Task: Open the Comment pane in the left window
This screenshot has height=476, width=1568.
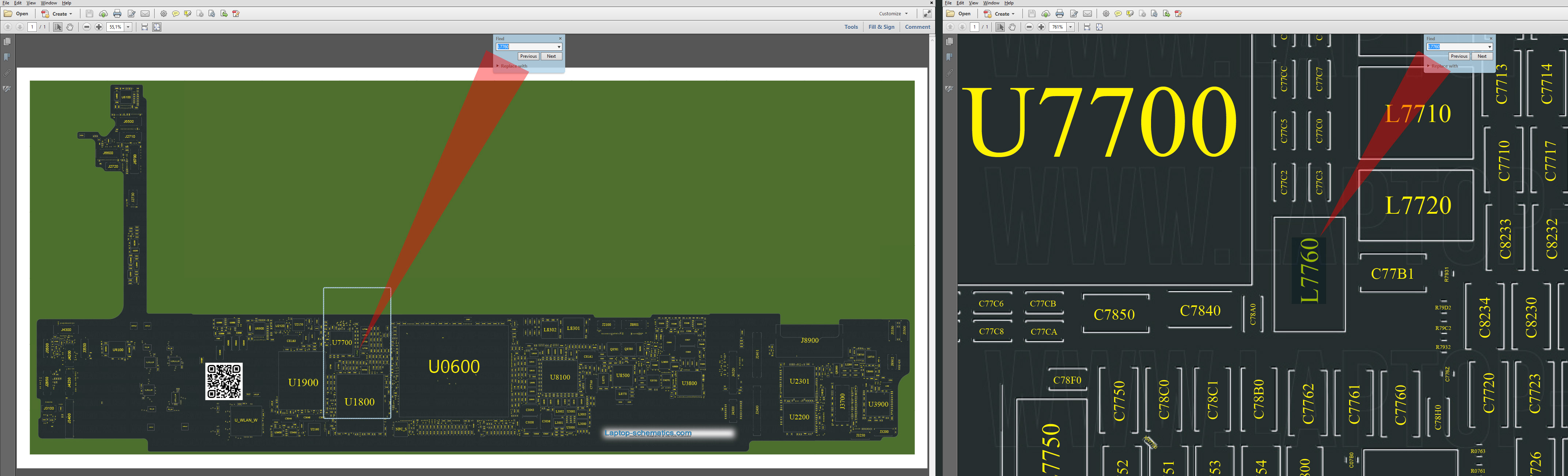Action: coord(917,27)
